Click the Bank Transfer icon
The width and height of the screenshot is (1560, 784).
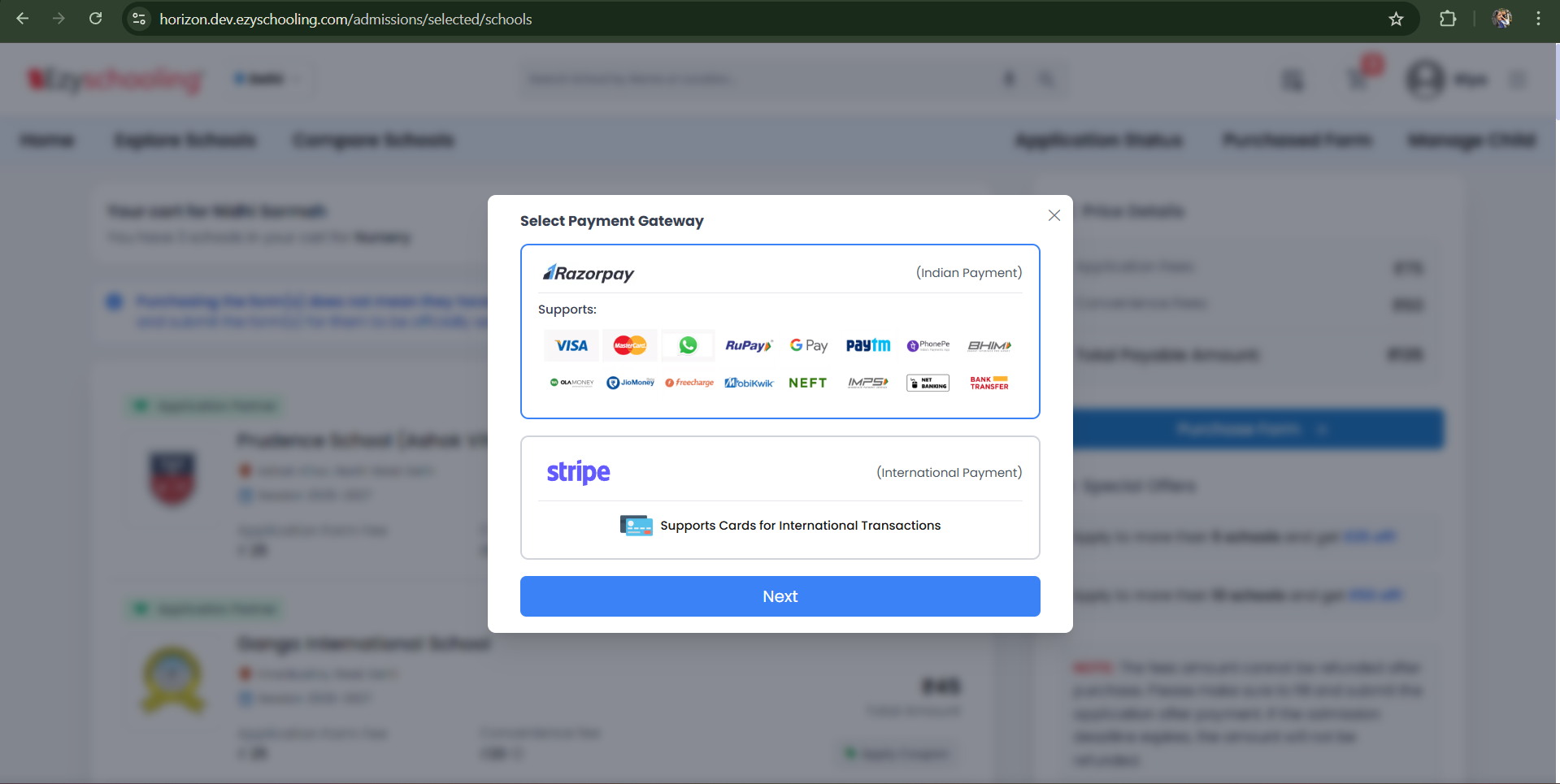point(989,383)
